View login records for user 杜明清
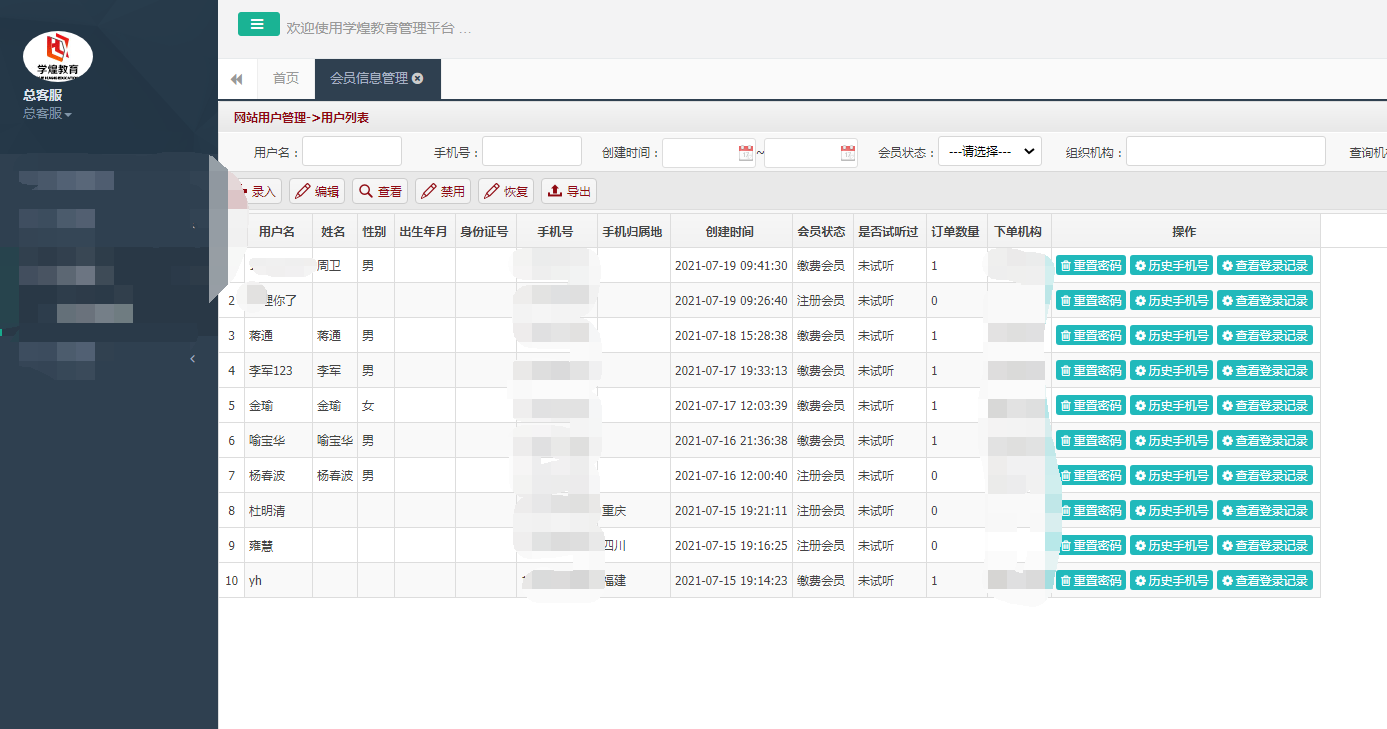This screenshot has width=1387, height=729. [x=1263, y=511]
